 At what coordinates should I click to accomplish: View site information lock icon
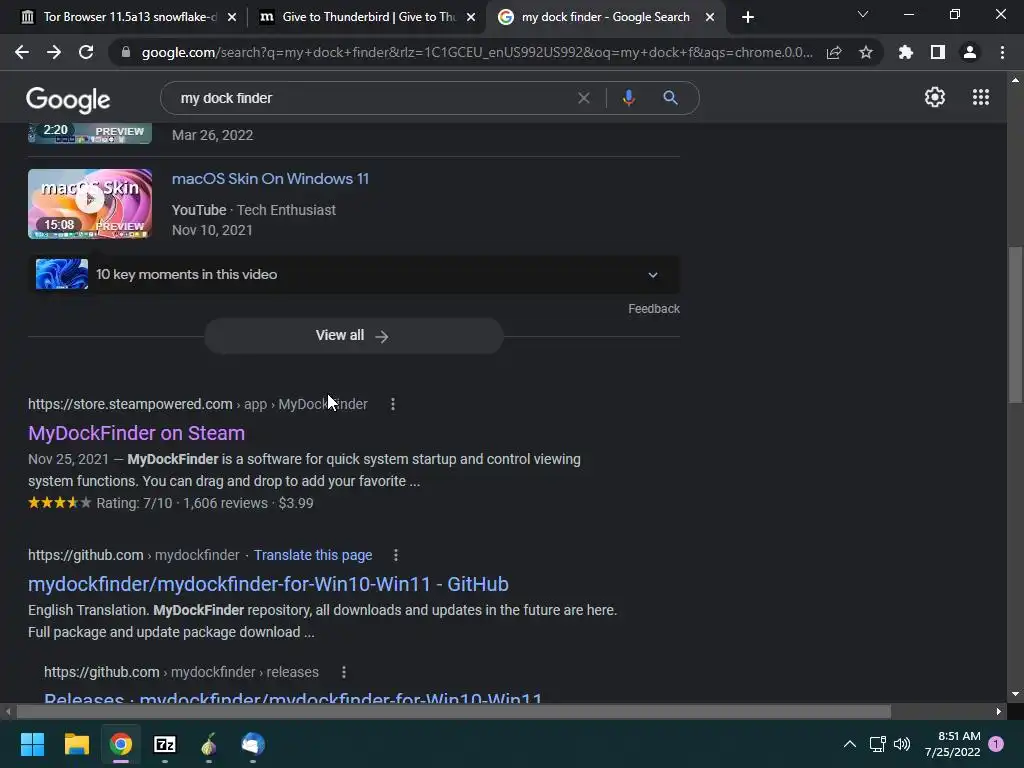(126, 52)
